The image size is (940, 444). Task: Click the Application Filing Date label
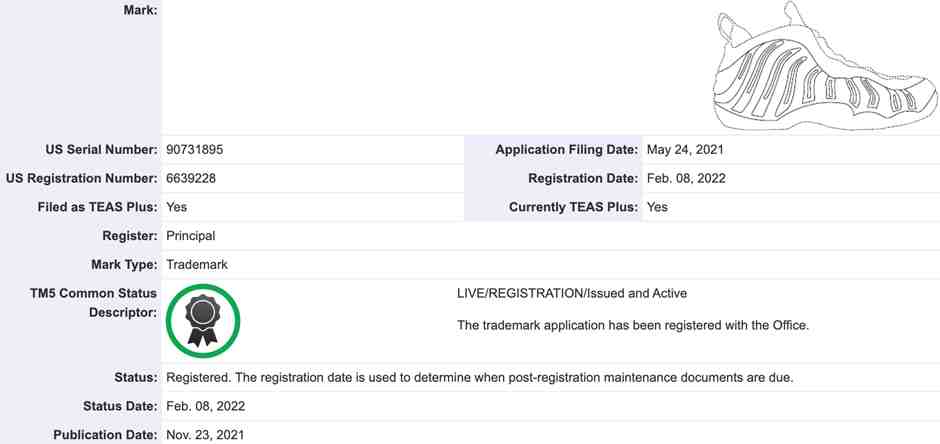coord(567,150)
